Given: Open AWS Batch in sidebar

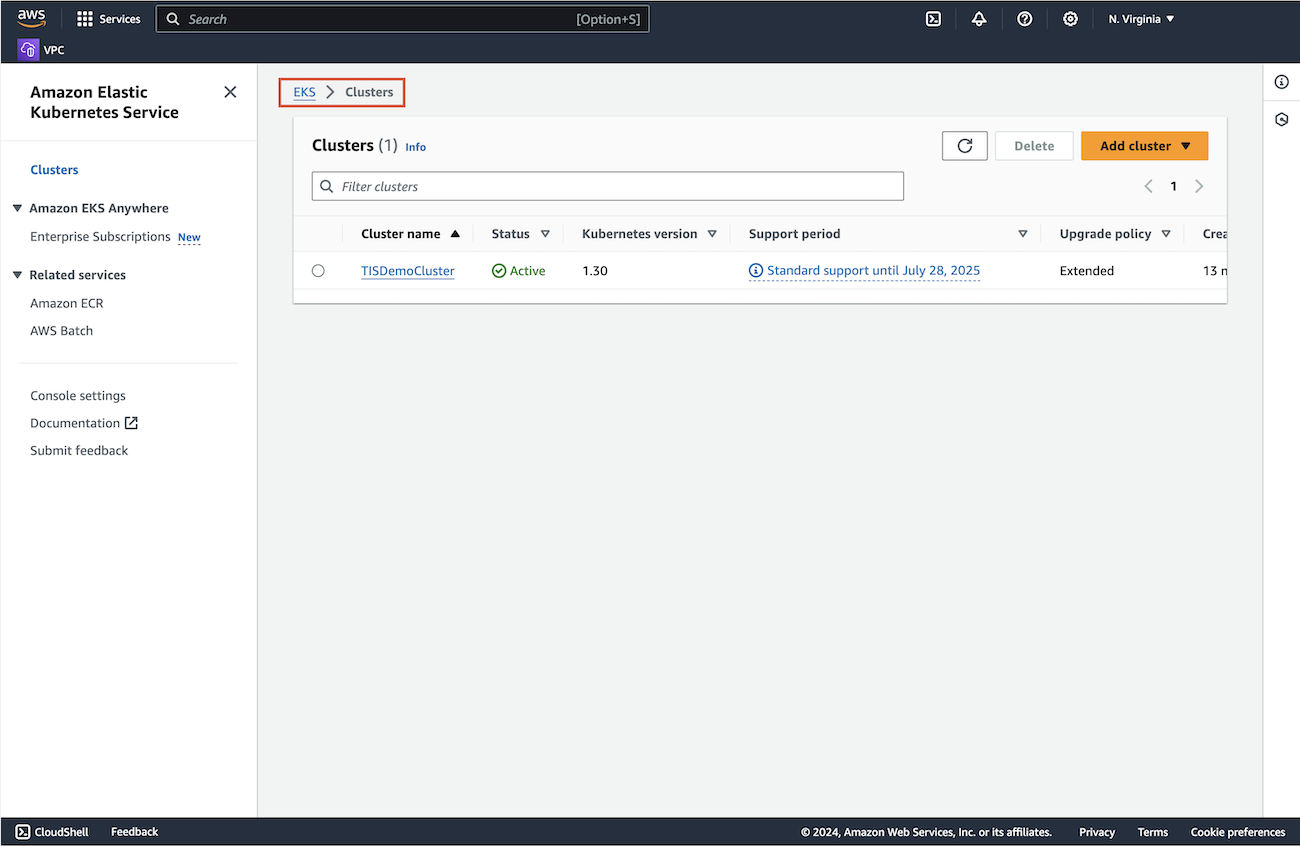Looking at the screenshot, I should (61, 331).
